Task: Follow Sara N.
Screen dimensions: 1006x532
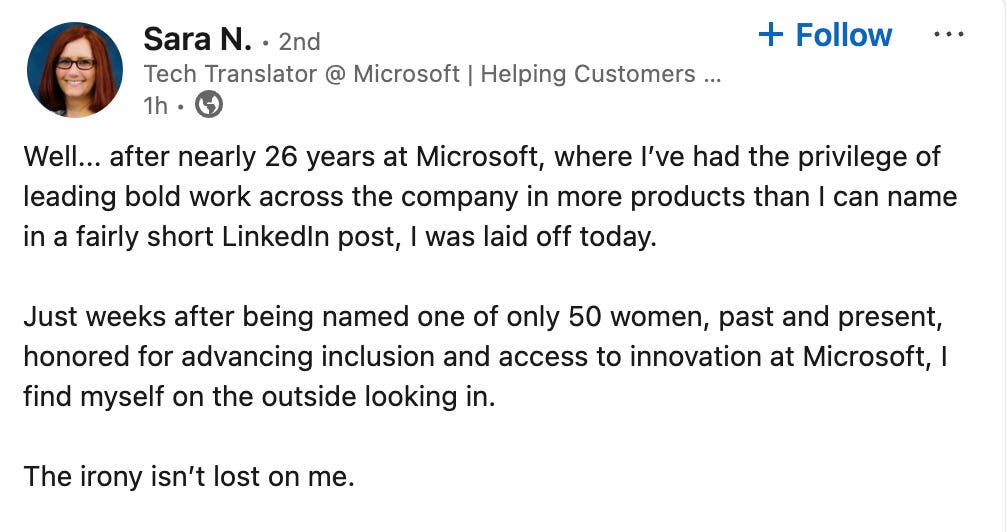Action: (x=825, y=35)
